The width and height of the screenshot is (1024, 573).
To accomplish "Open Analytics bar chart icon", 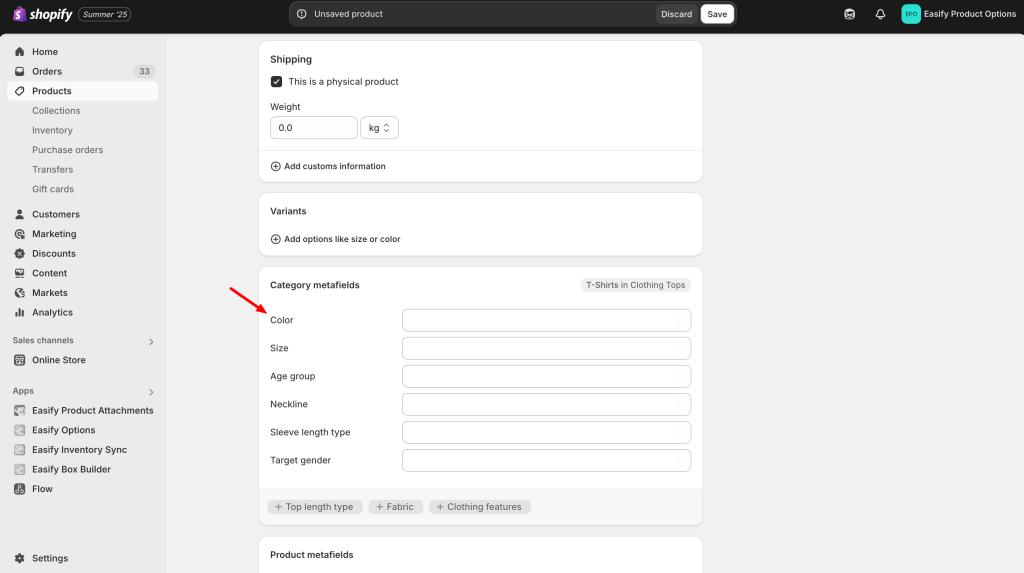I will coord(20,312).
